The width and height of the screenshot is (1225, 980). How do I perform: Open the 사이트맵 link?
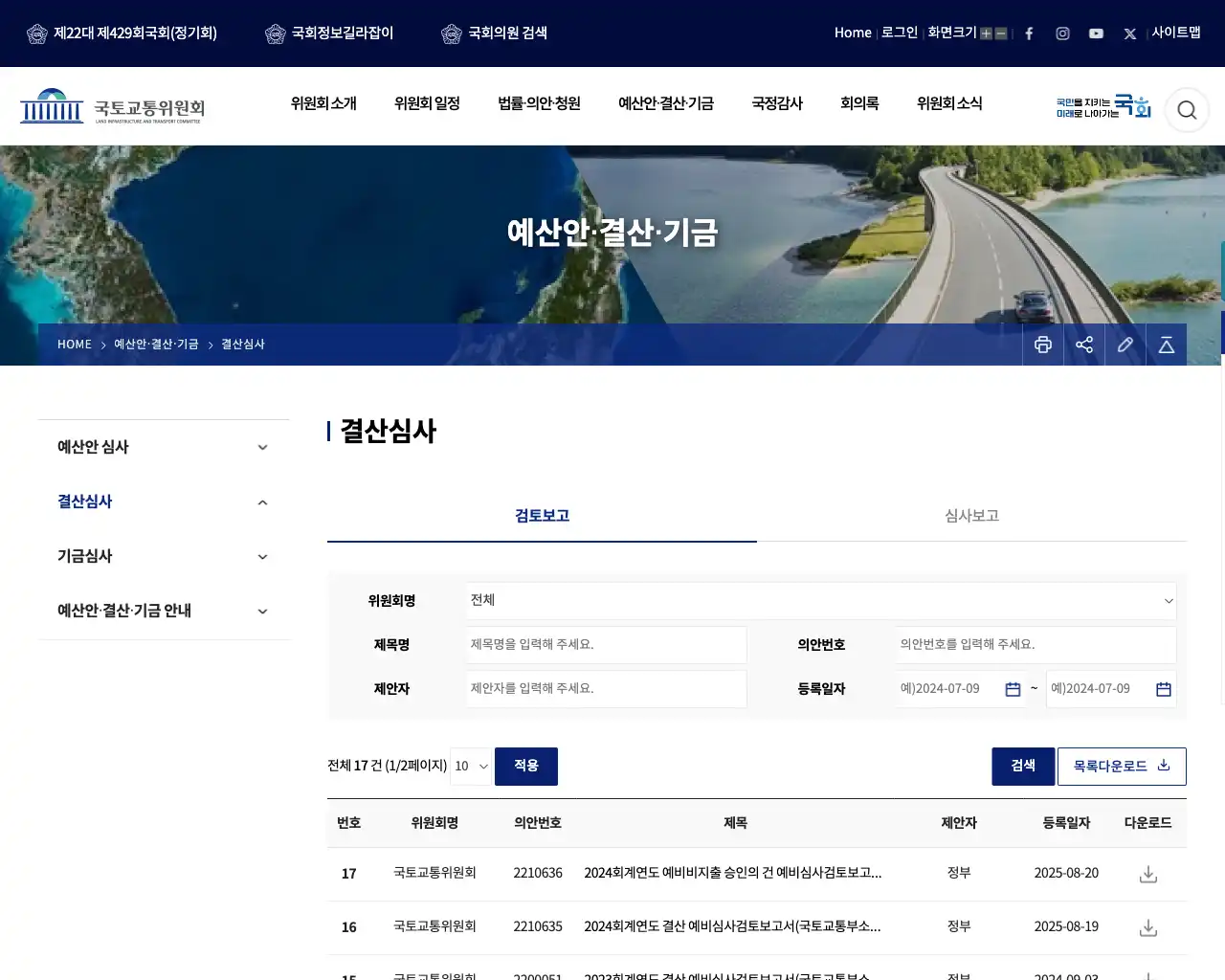(x=1176, y=33)
